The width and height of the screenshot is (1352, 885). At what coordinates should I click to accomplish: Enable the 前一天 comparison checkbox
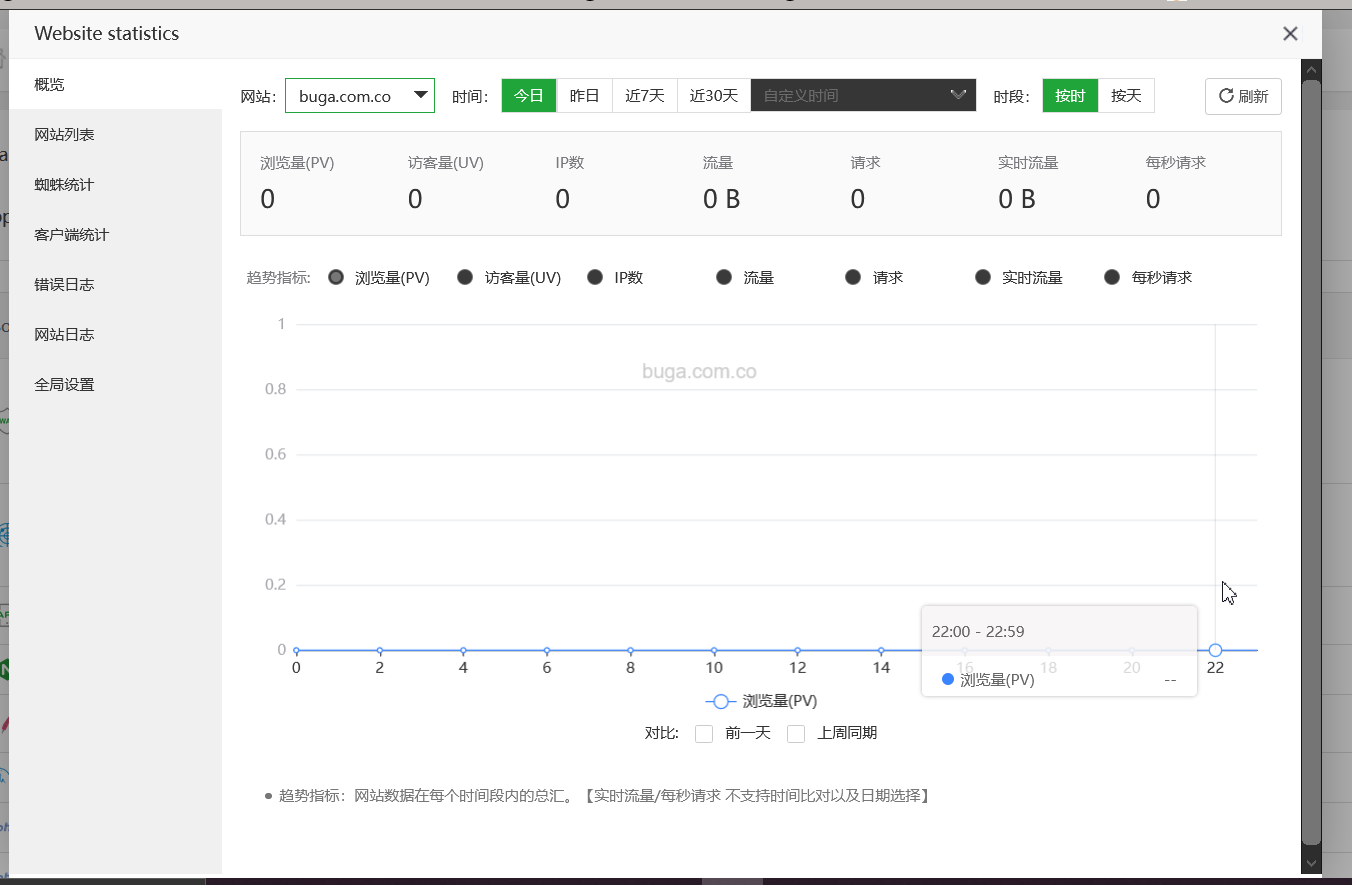pyautogui.click(x=704, y=733)
